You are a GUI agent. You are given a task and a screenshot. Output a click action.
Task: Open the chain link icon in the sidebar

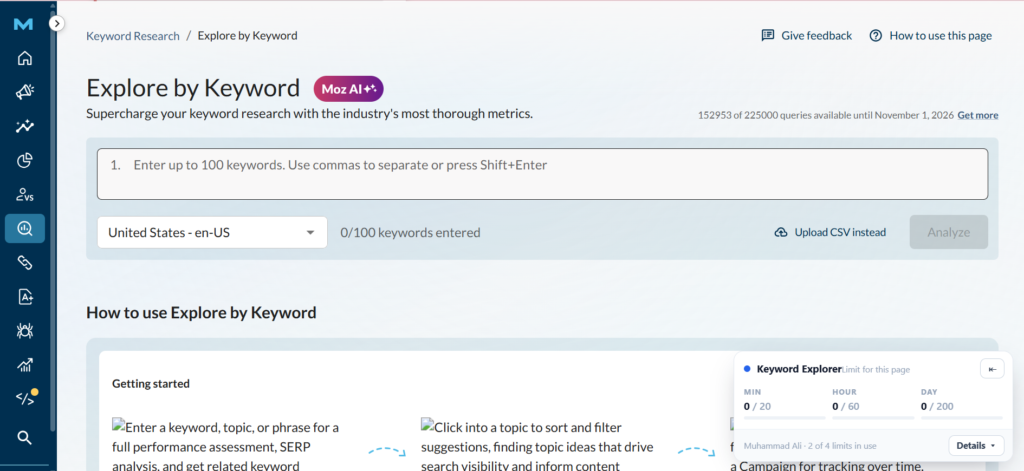coord(25,263)
